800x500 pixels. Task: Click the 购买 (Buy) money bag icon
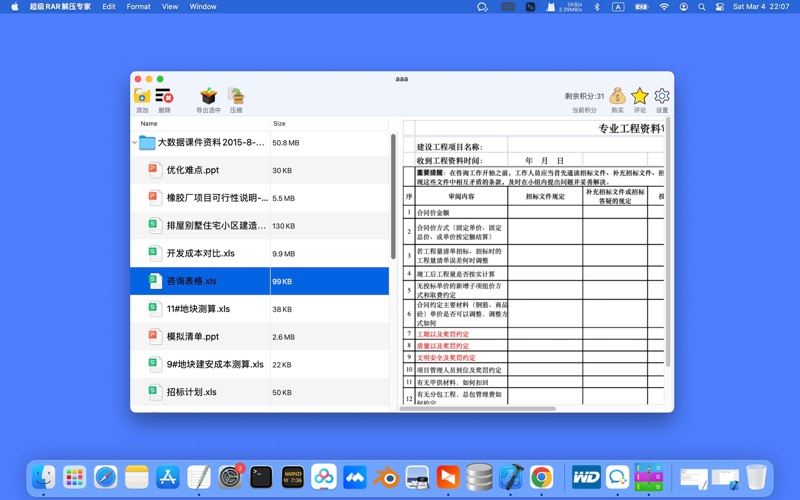pyautogui.click(x=617, y=96)
